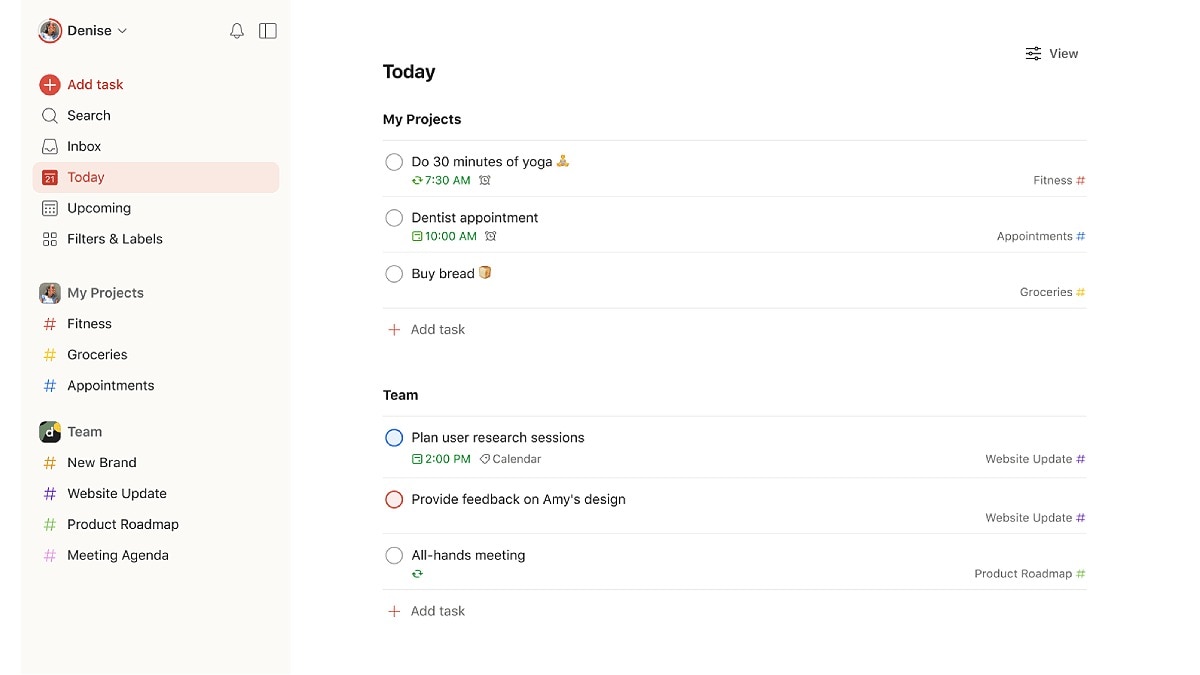1200x675 pixels.
Task: Click the View settings sliders icon
Action: coord(1033,54)
